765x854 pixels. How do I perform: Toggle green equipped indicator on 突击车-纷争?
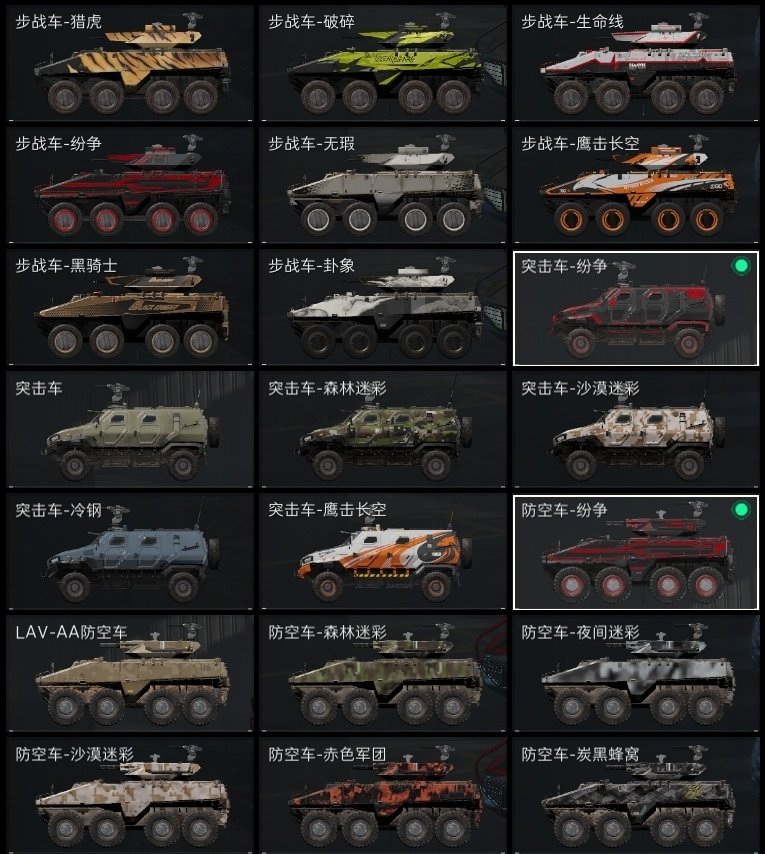(x=741, y=266)
